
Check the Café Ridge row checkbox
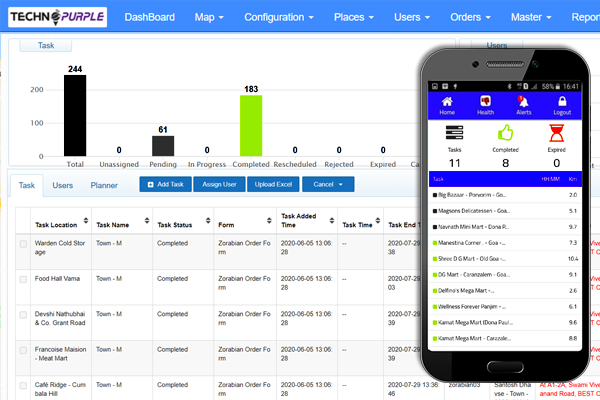pyautogui.click(x=23, y=385)
